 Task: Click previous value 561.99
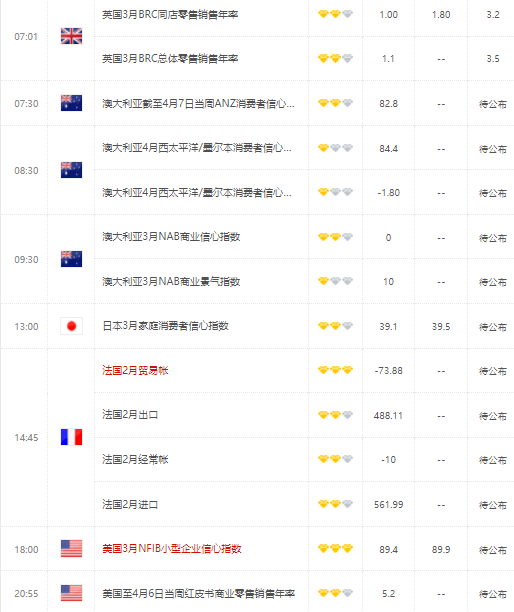[388, 504]
